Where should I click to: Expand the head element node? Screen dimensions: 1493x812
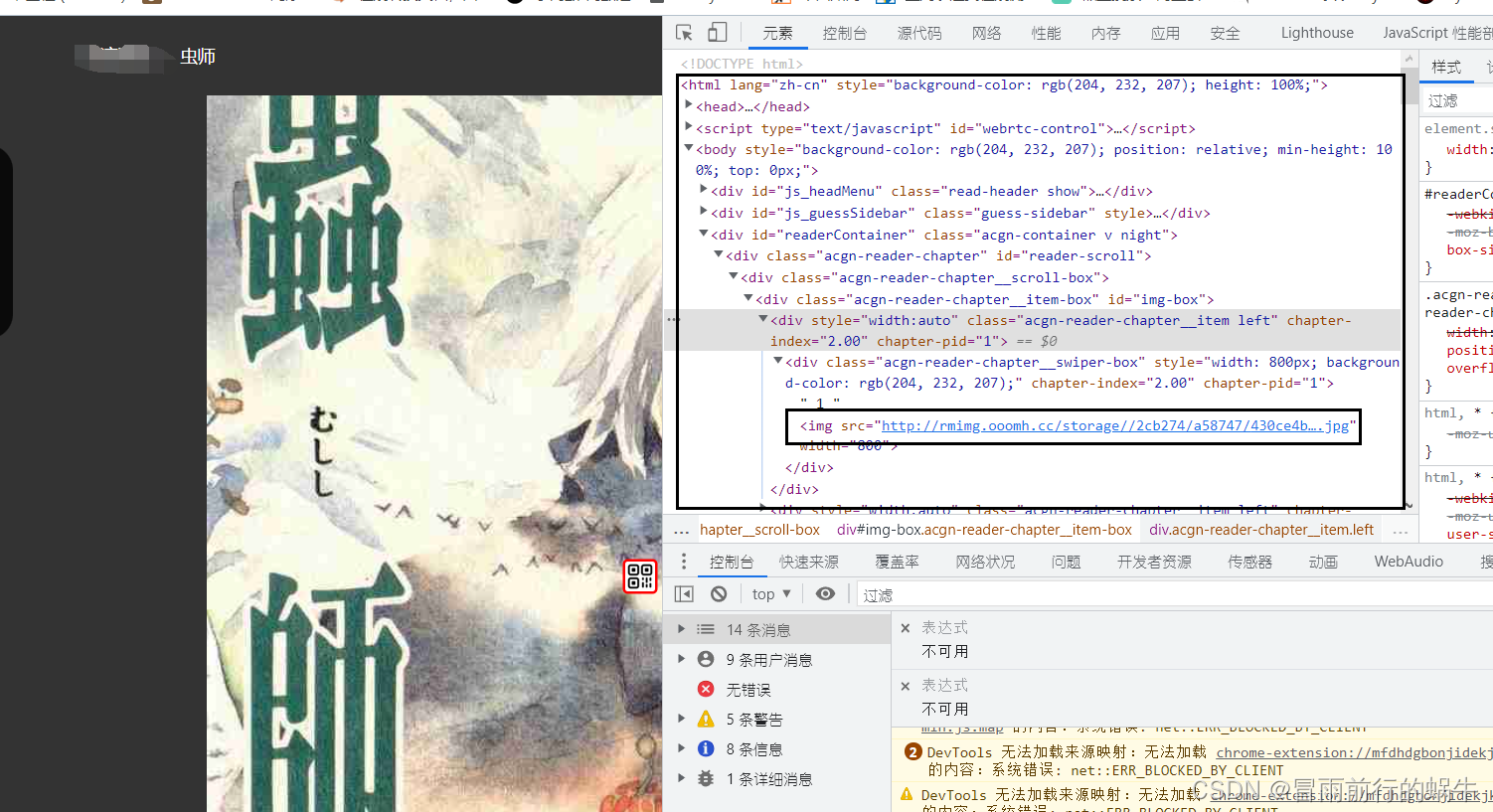[689, 105]
